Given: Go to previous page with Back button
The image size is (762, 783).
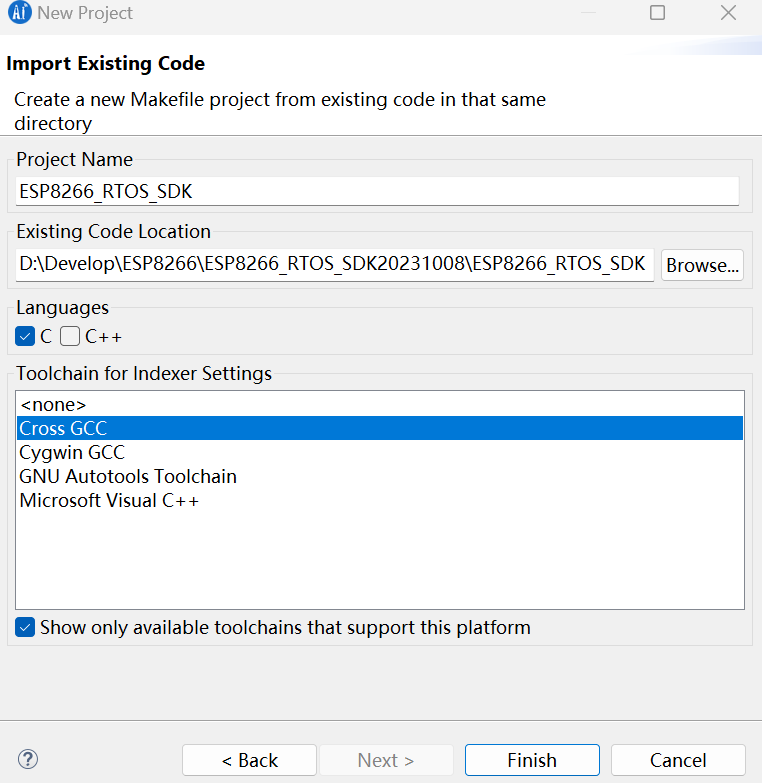Looking at the screenshot, I should coord(249,760).
